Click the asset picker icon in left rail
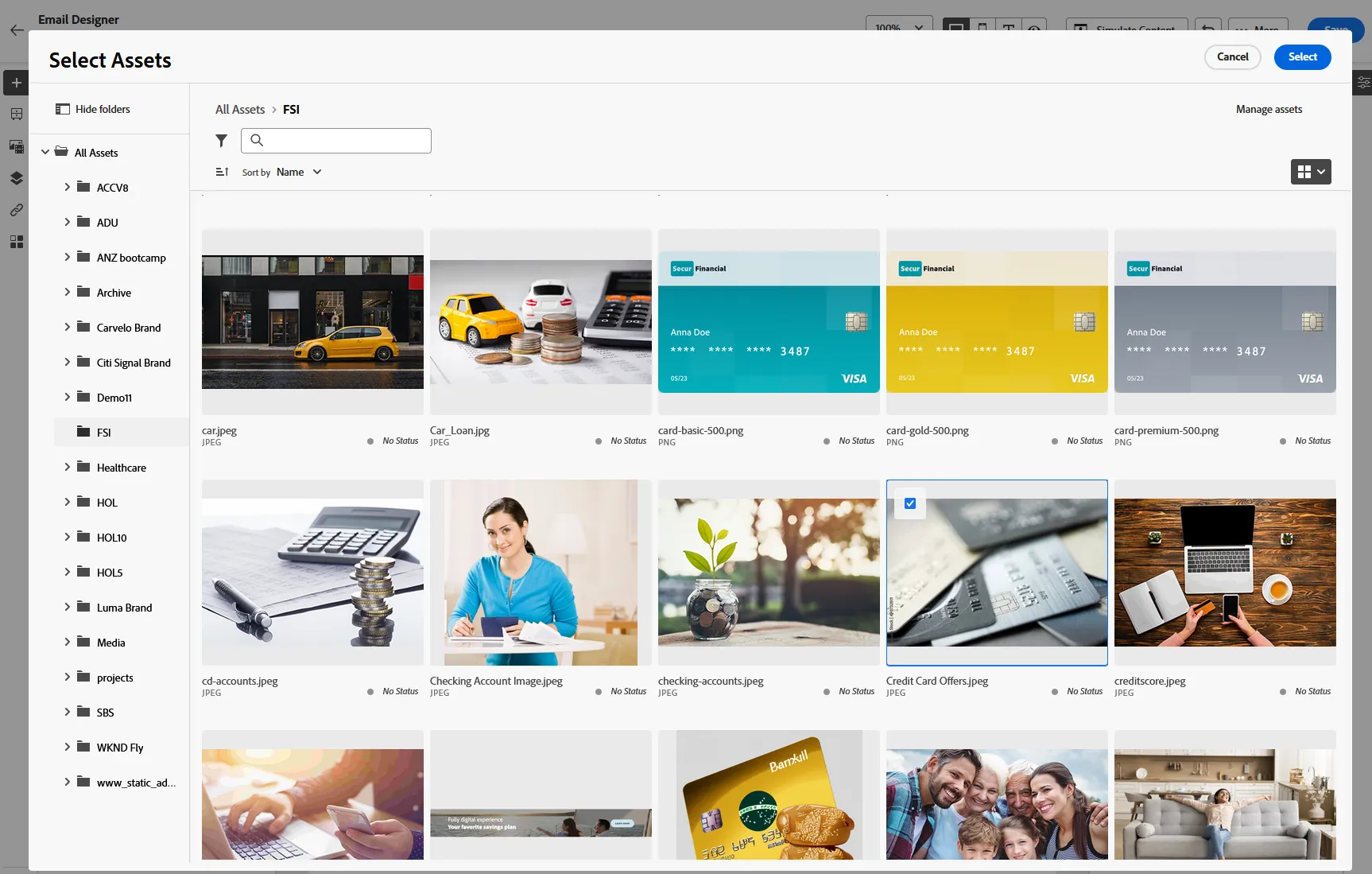 tap(16, 146)
